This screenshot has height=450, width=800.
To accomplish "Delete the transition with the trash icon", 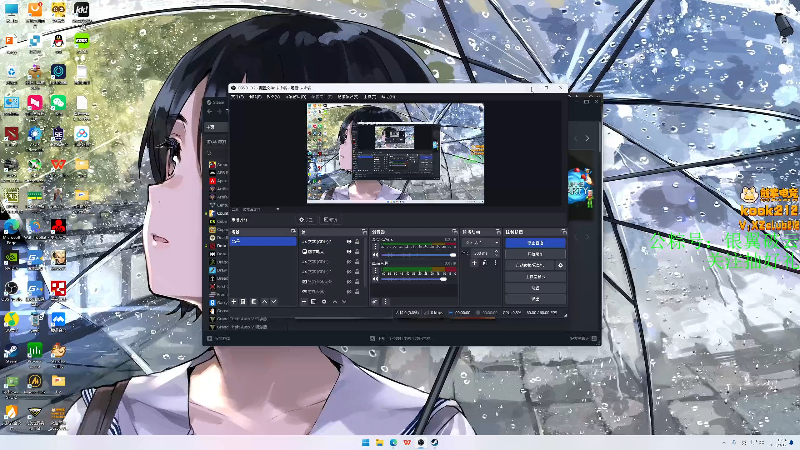I will coord(484,263).
